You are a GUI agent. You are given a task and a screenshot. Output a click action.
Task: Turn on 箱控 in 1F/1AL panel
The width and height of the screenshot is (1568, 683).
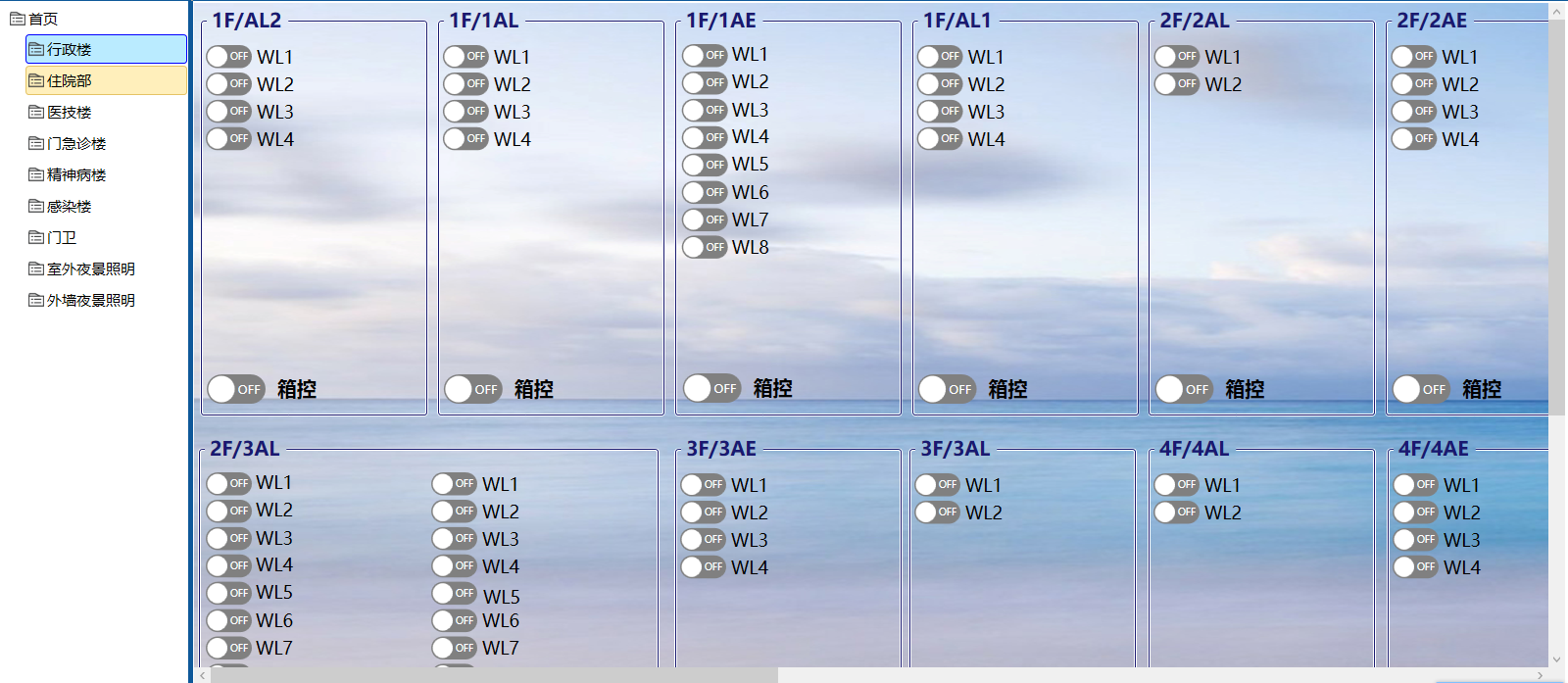pyautogui.click(x=472, y=389)
